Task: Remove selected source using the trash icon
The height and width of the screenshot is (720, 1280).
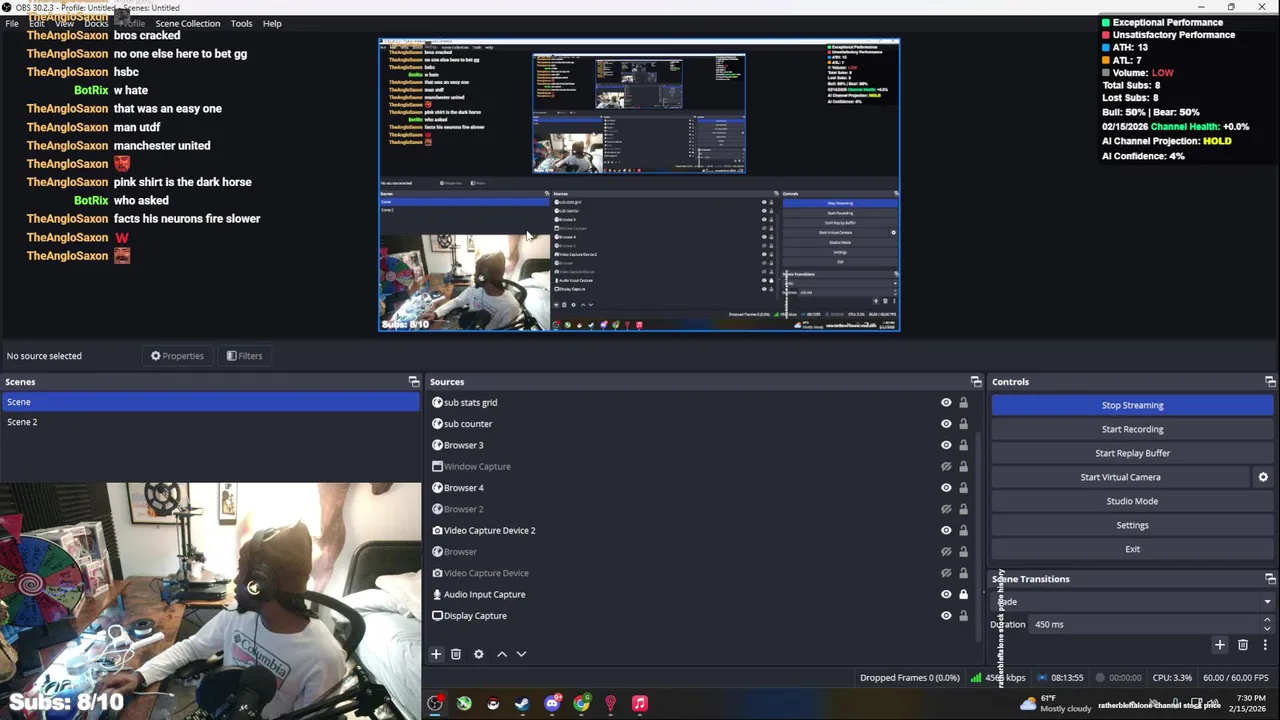Action: (455, 654)
